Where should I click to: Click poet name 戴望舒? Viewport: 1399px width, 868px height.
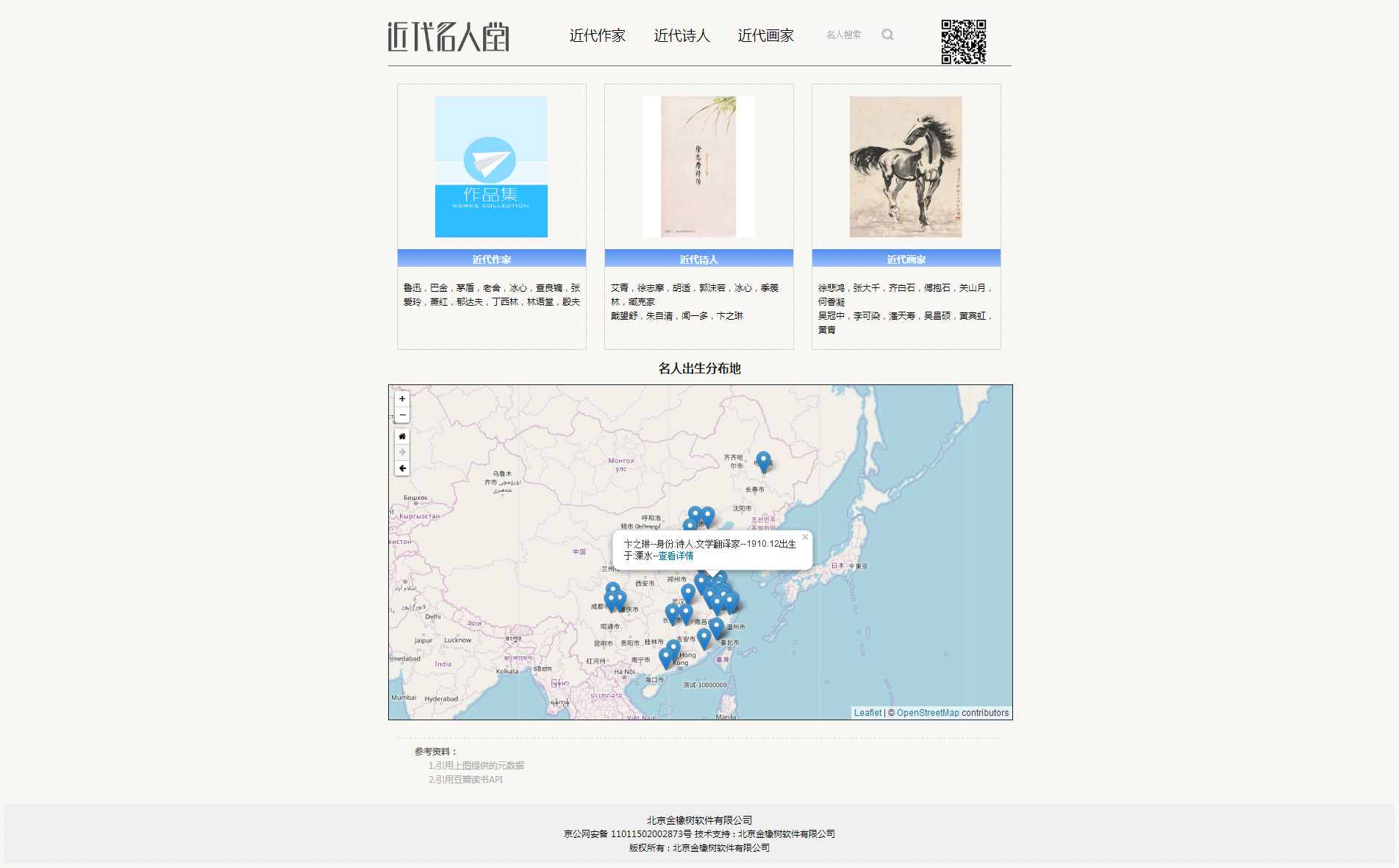pyautogui.click(x=624, y=315)
